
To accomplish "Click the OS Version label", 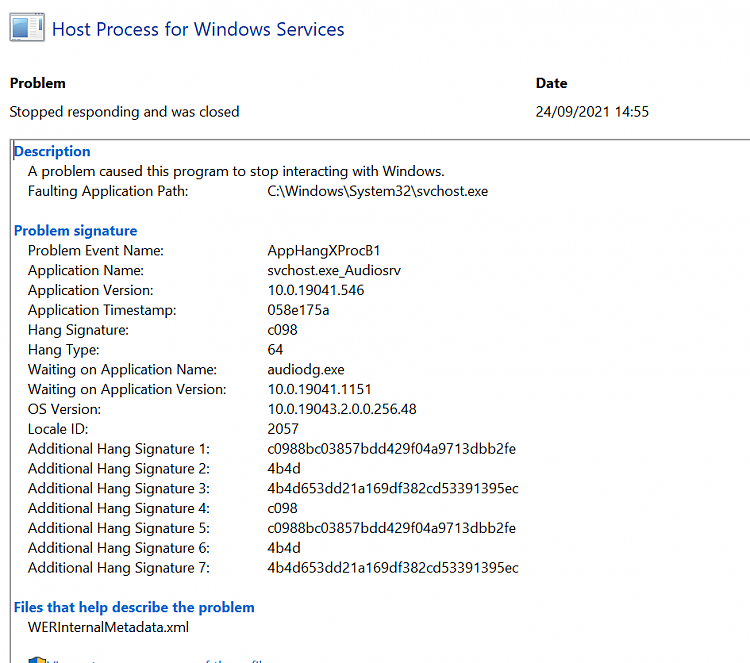I will coord(65,409).
